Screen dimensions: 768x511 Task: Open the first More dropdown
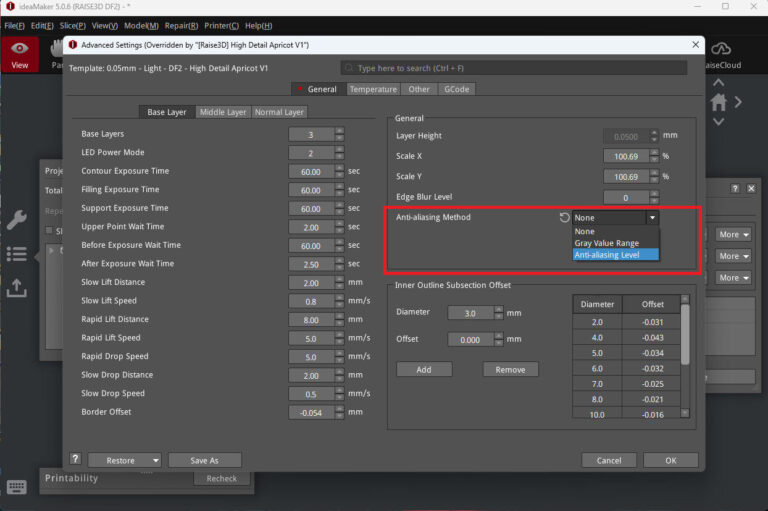(733, 235)
